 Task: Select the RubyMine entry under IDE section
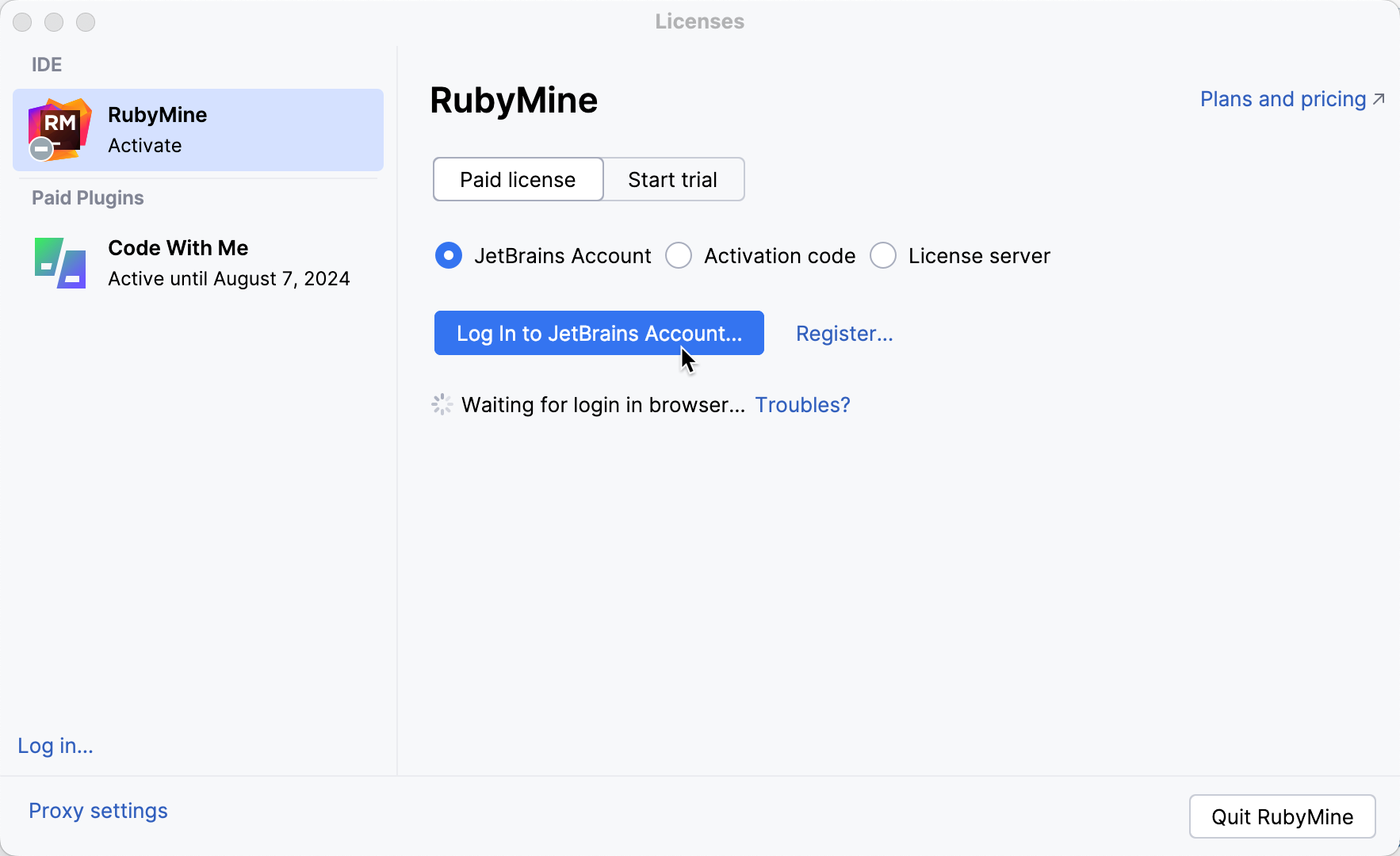click(x=197, y=129)
